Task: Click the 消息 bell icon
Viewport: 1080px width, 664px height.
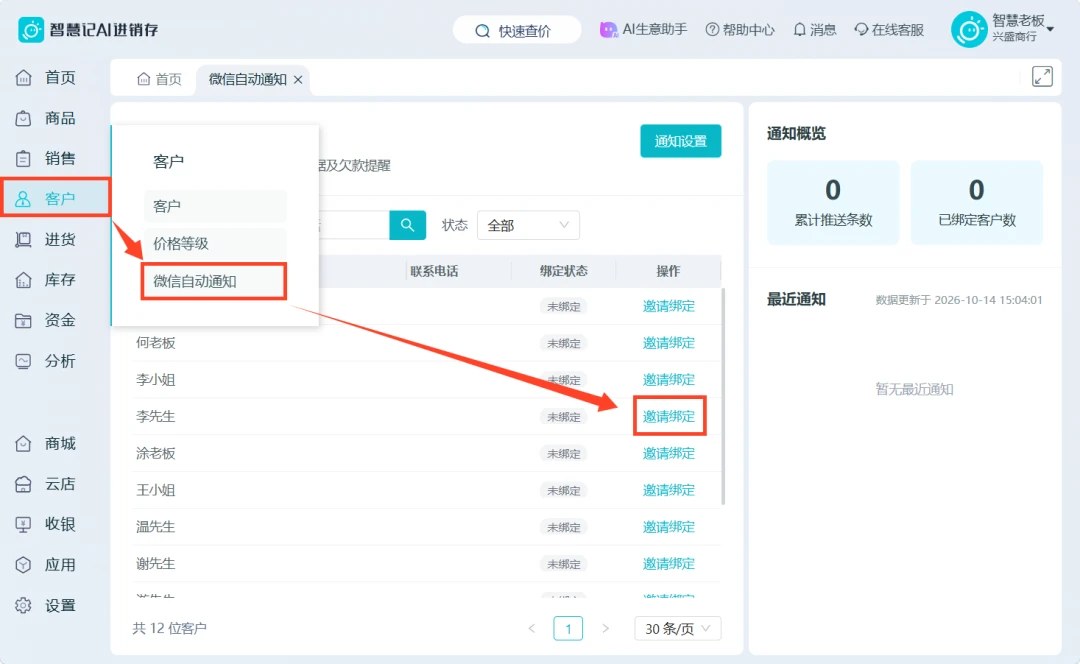Action: pyautogui.click(x=799, y=30)
